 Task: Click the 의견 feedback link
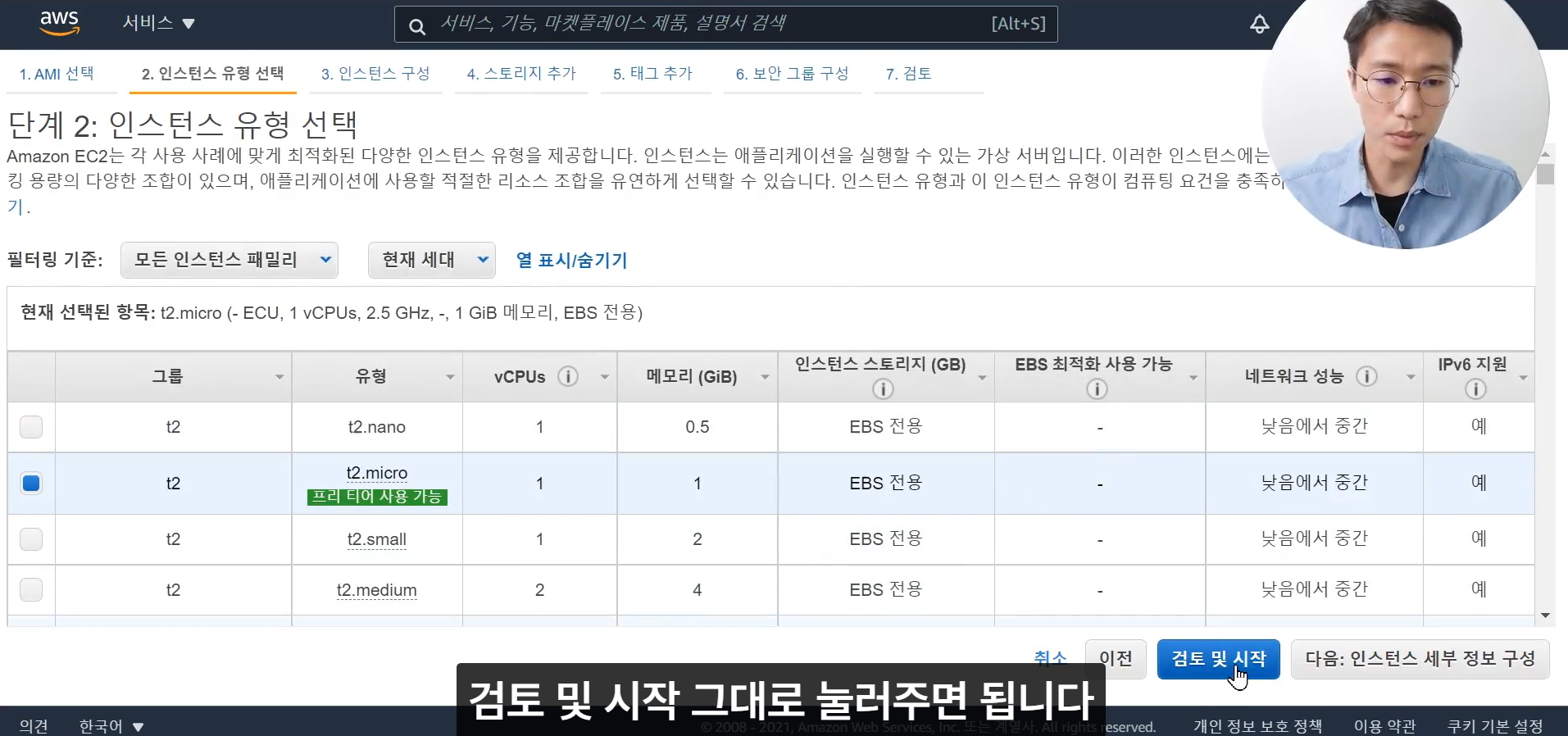point(34,726)
